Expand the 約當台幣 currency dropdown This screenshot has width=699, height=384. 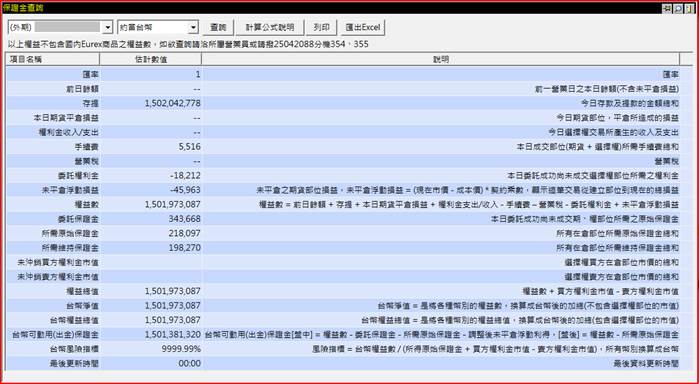pyautogui.click(x=193, y=28)
